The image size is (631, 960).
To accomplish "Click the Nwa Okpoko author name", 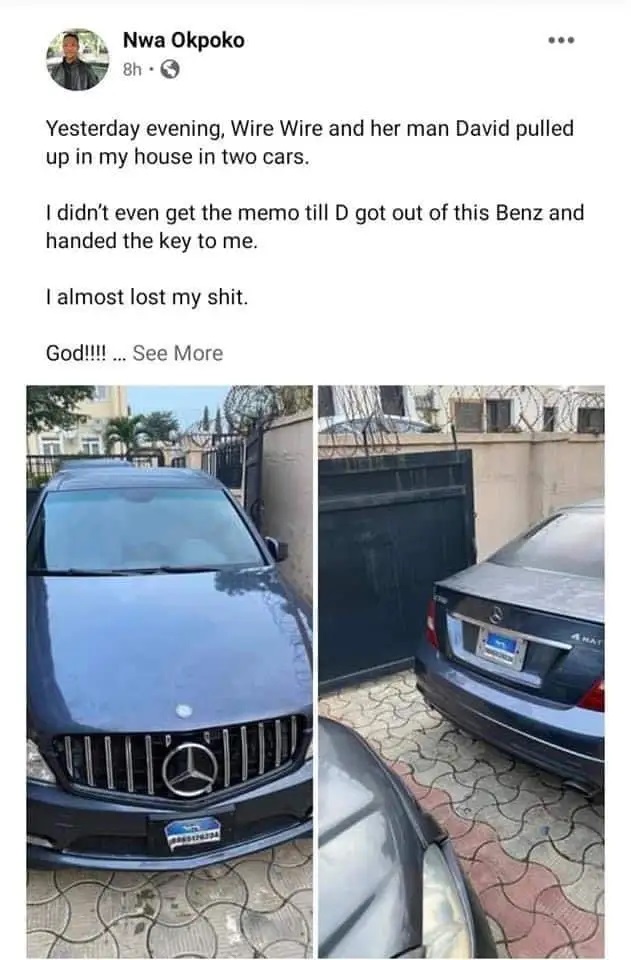I will pyautogui.click(x=184, y=40).
